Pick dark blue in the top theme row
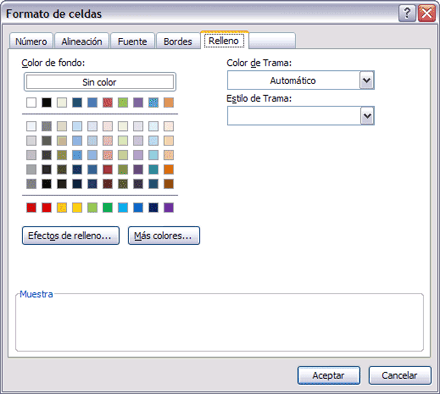Screen dimensions: 440x394 77,102
